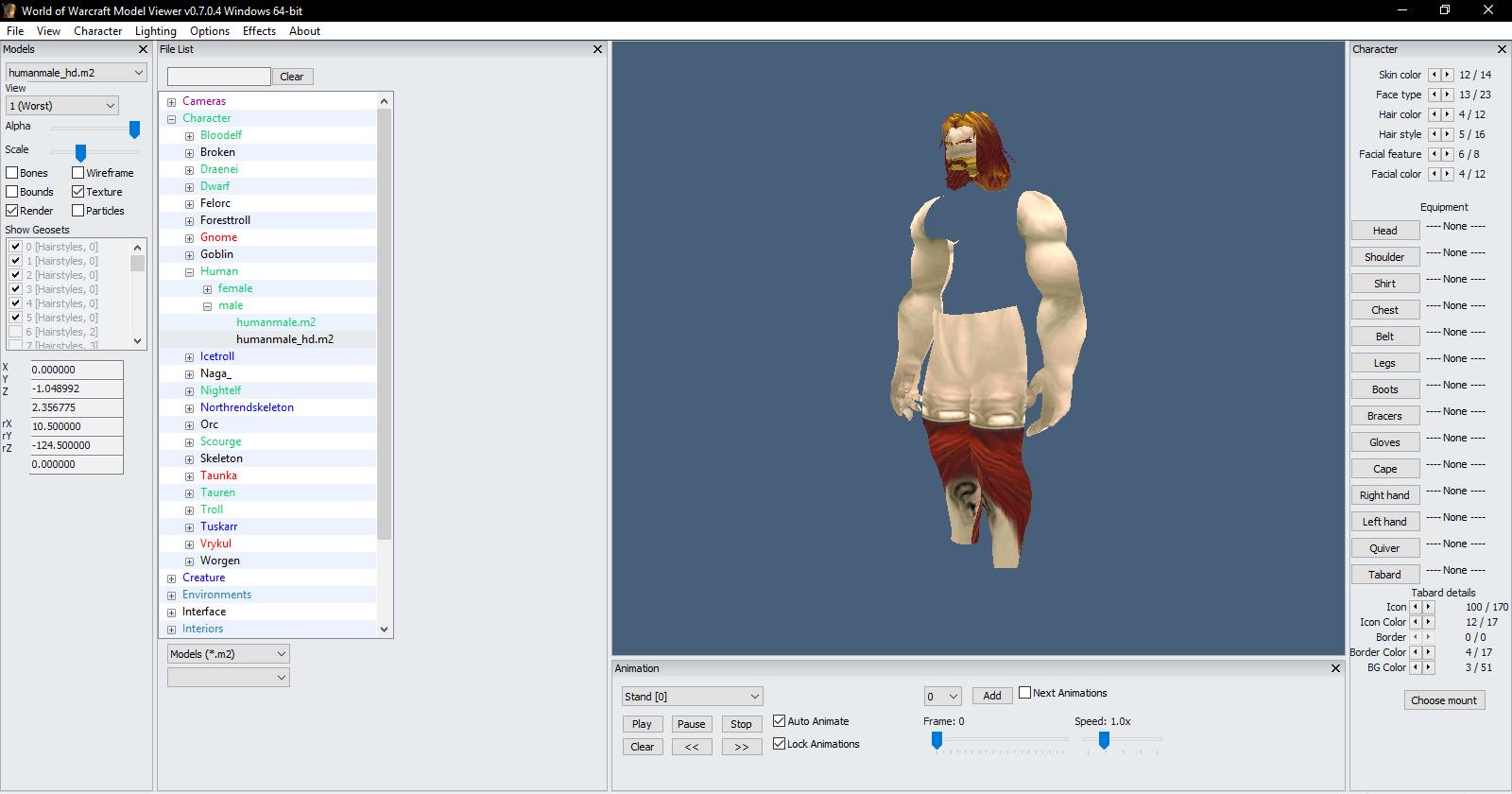The height and width of the screenshot is (794, 1512).
Task: Click the Speed slider handle
Action: point(1104,741)
